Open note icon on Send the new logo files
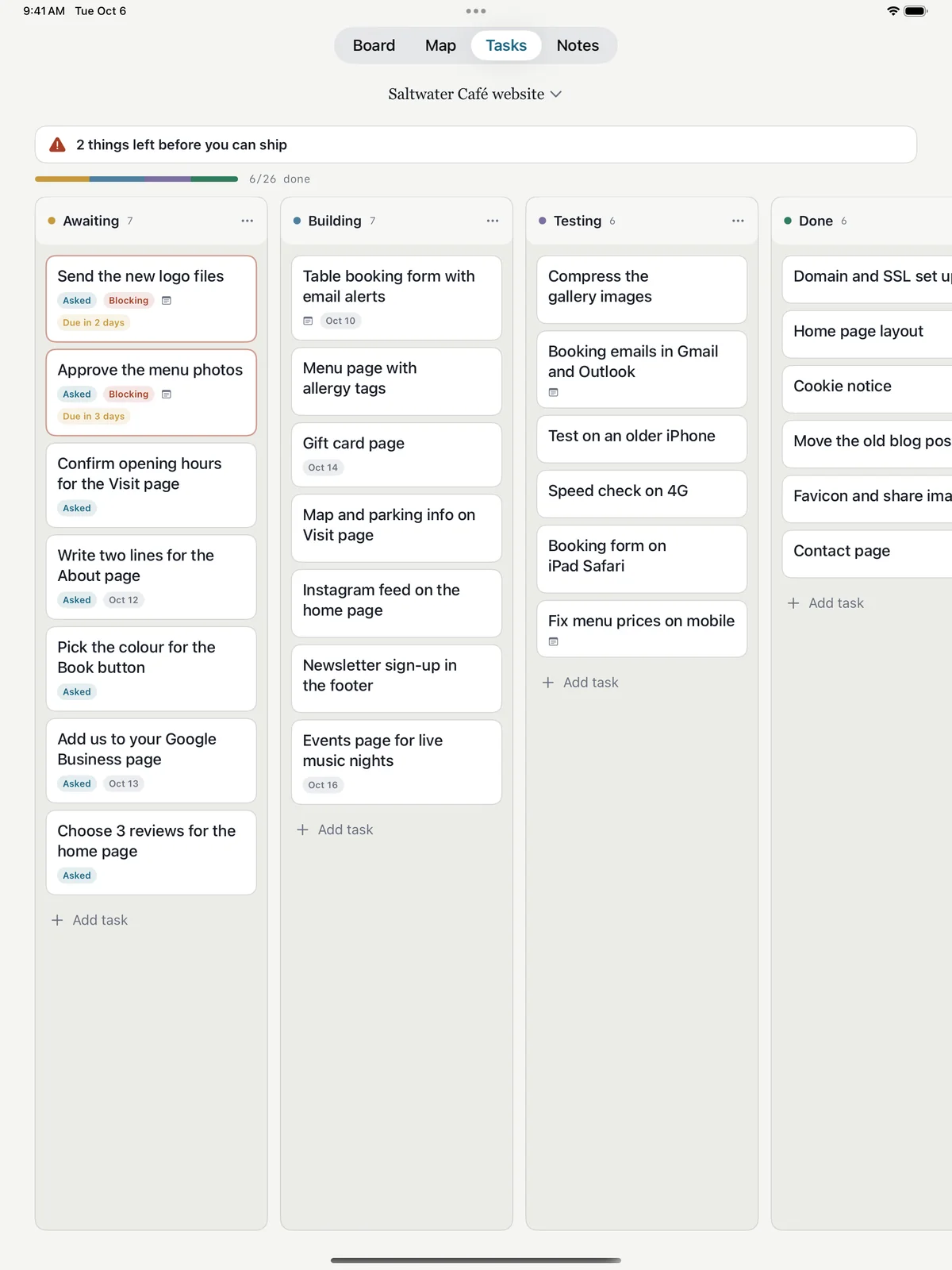The width and height of the screenshot is (952, 1270). click(x=167, y=301)
